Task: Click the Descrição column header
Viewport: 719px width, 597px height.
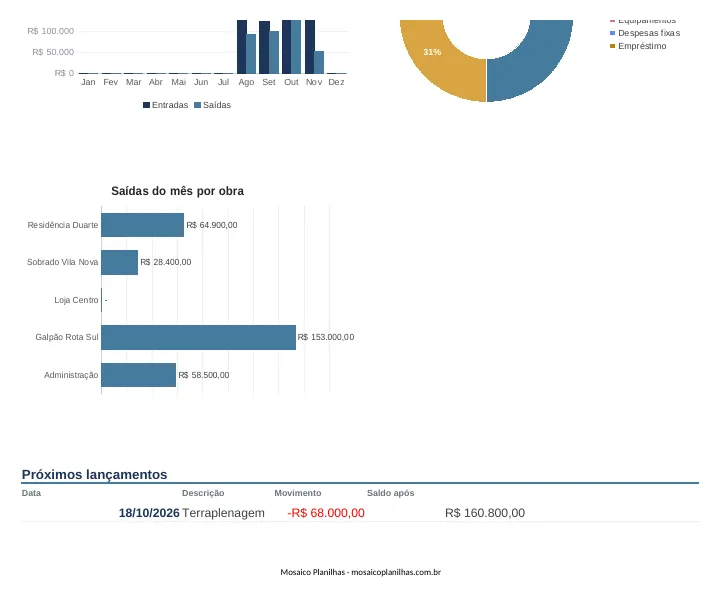Action: (x=203, y=493)
